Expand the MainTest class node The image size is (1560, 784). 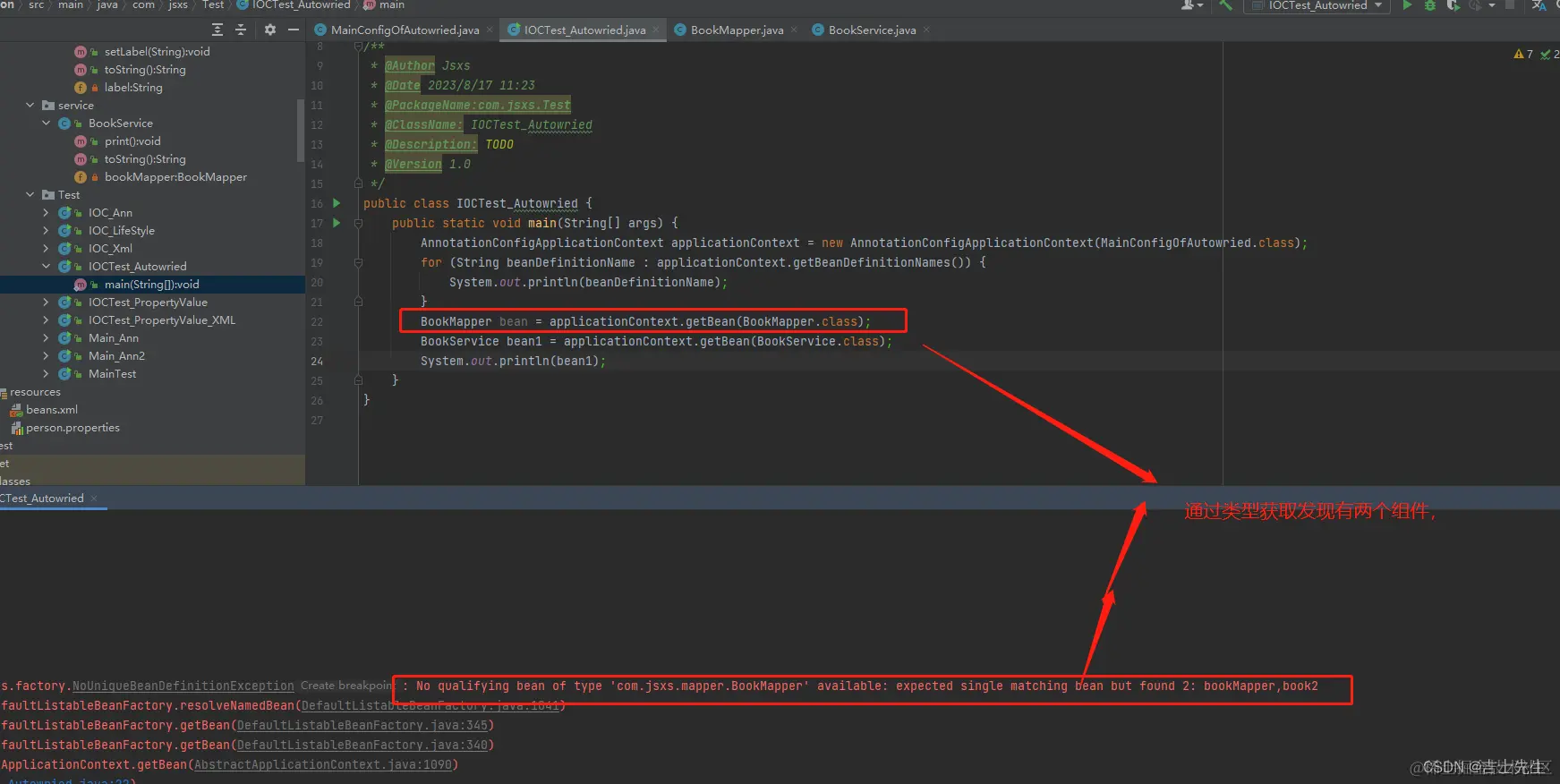pos(46,373)
